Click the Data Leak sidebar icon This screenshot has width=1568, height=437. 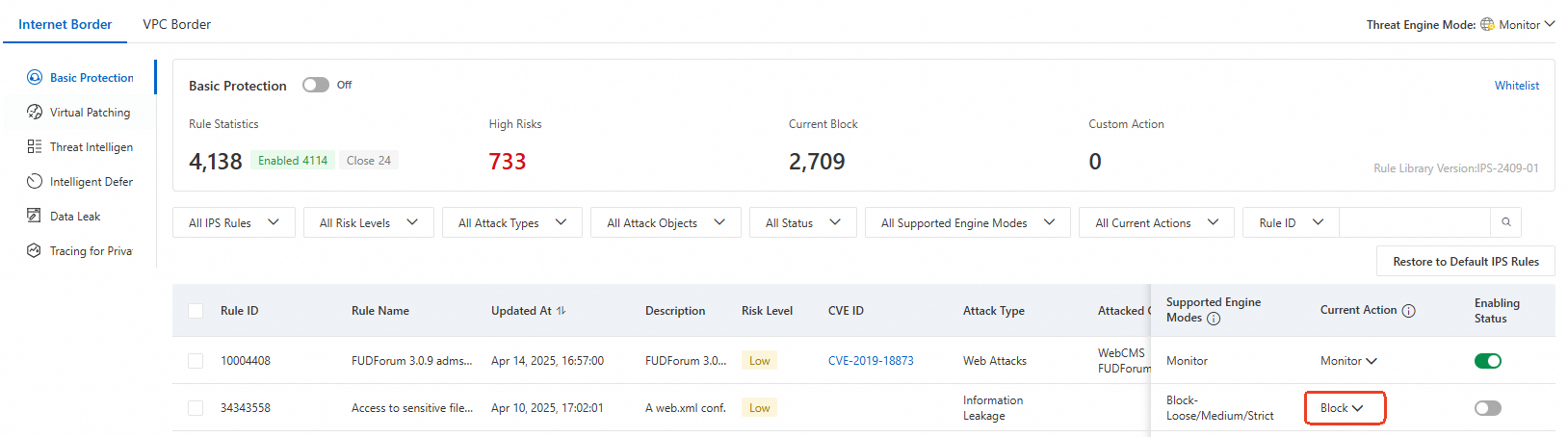35,216
